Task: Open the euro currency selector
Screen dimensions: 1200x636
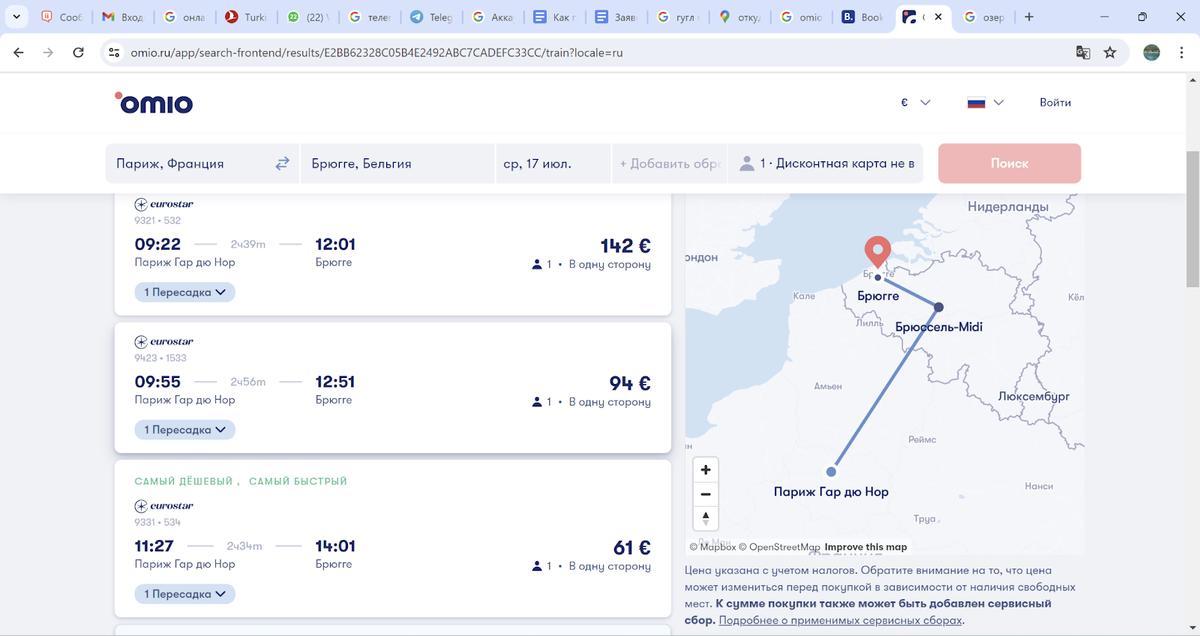Action: (916, 102)
